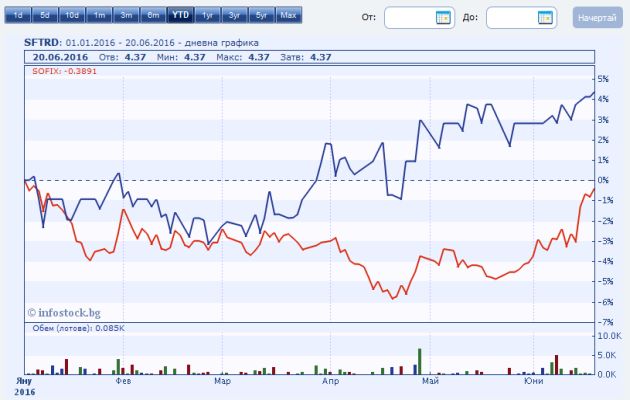Screen dimensions: 630x400
Task: Select the 5d time range tab
Action: (45, 15)
